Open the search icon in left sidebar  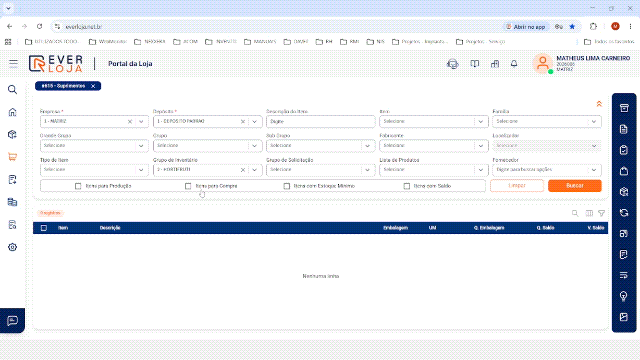coord(12,89)
